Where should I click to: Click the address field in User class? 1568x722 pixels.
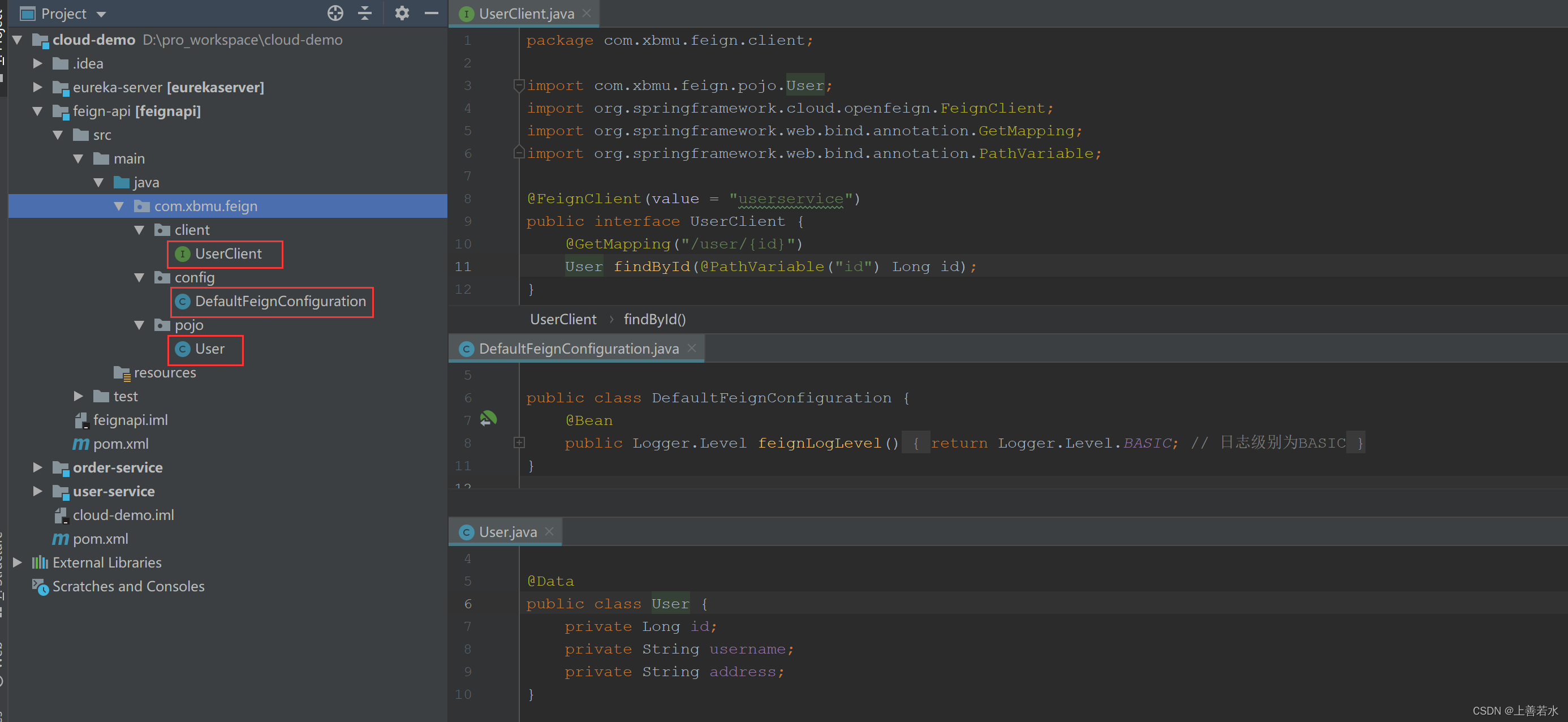pyautogui.click(x=743, y=672)
